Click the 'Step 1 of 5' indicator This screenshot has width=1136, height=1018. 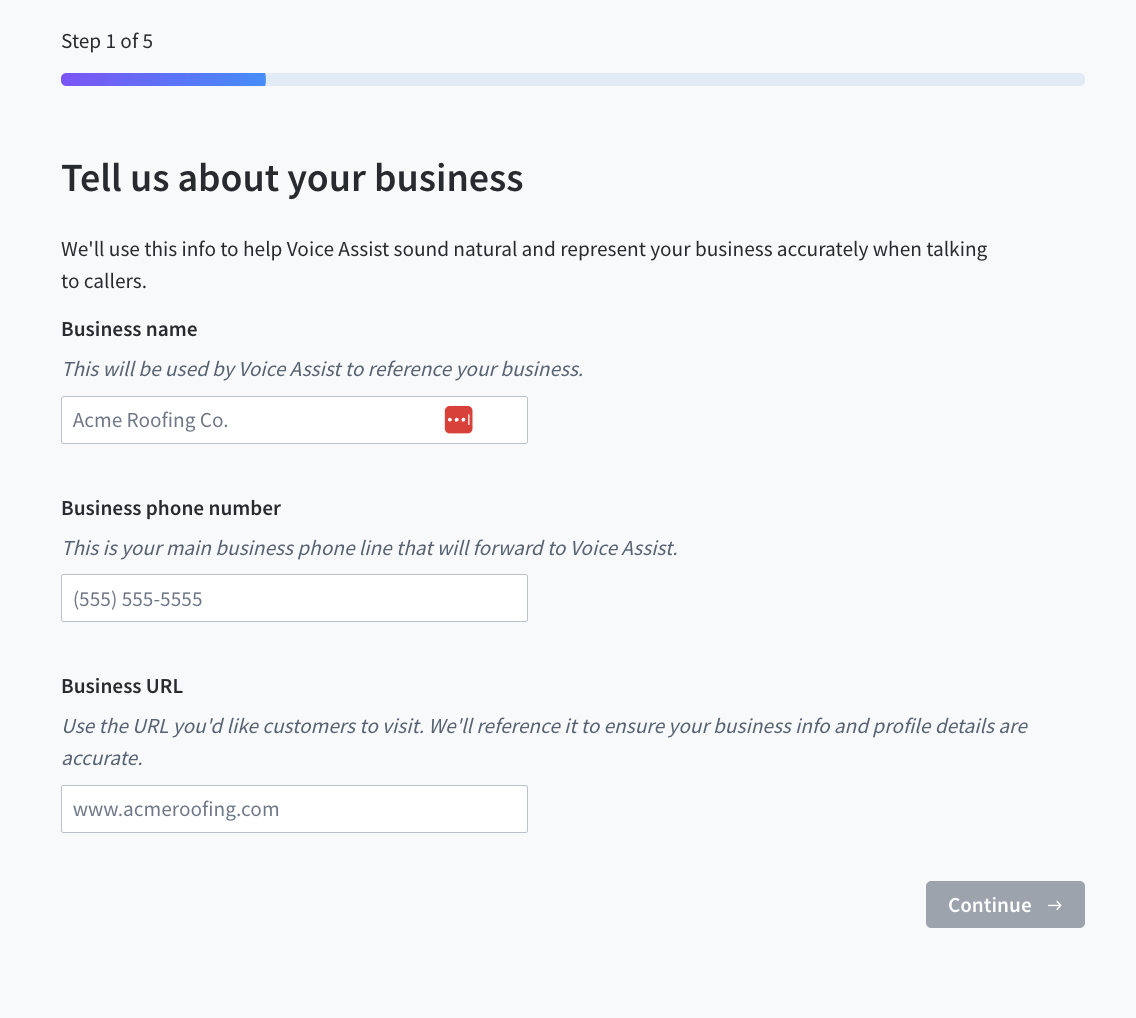click(x=107, y=42)
